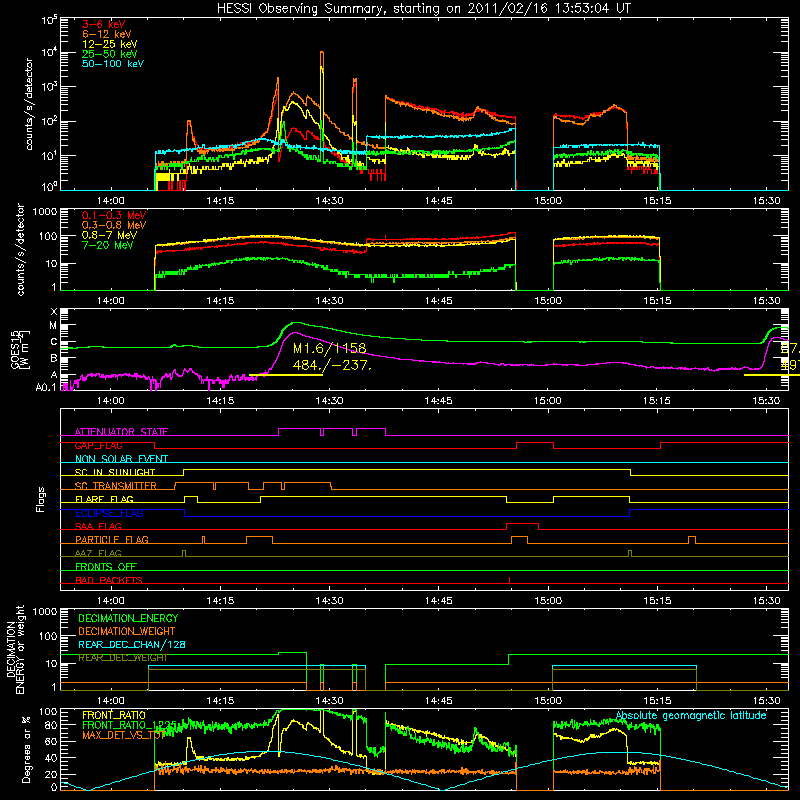Click the X class tick on the GOES axis
Screen dimensions: 800x800
click(54, 312)
